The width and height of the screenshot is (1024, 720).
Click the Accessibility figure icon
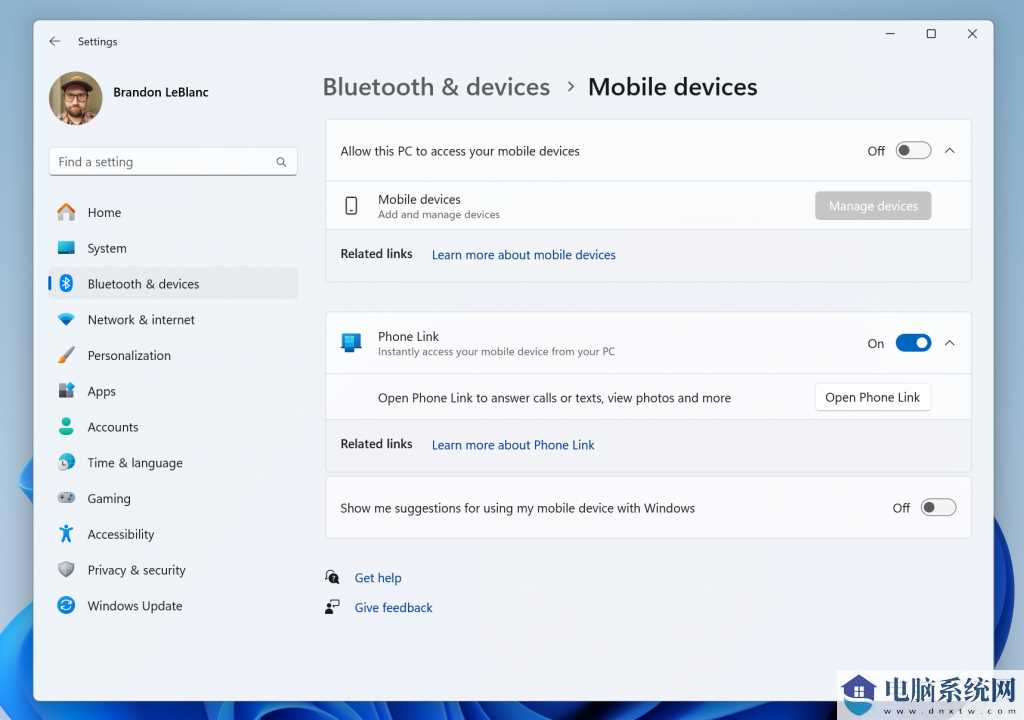tap(66, 534)
